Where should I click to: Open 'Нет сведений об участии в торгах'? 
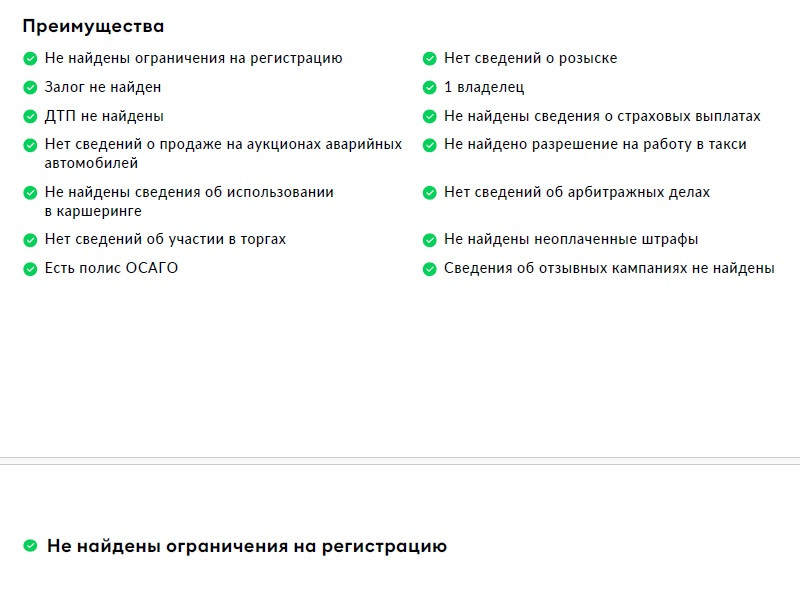coord(165,239)
